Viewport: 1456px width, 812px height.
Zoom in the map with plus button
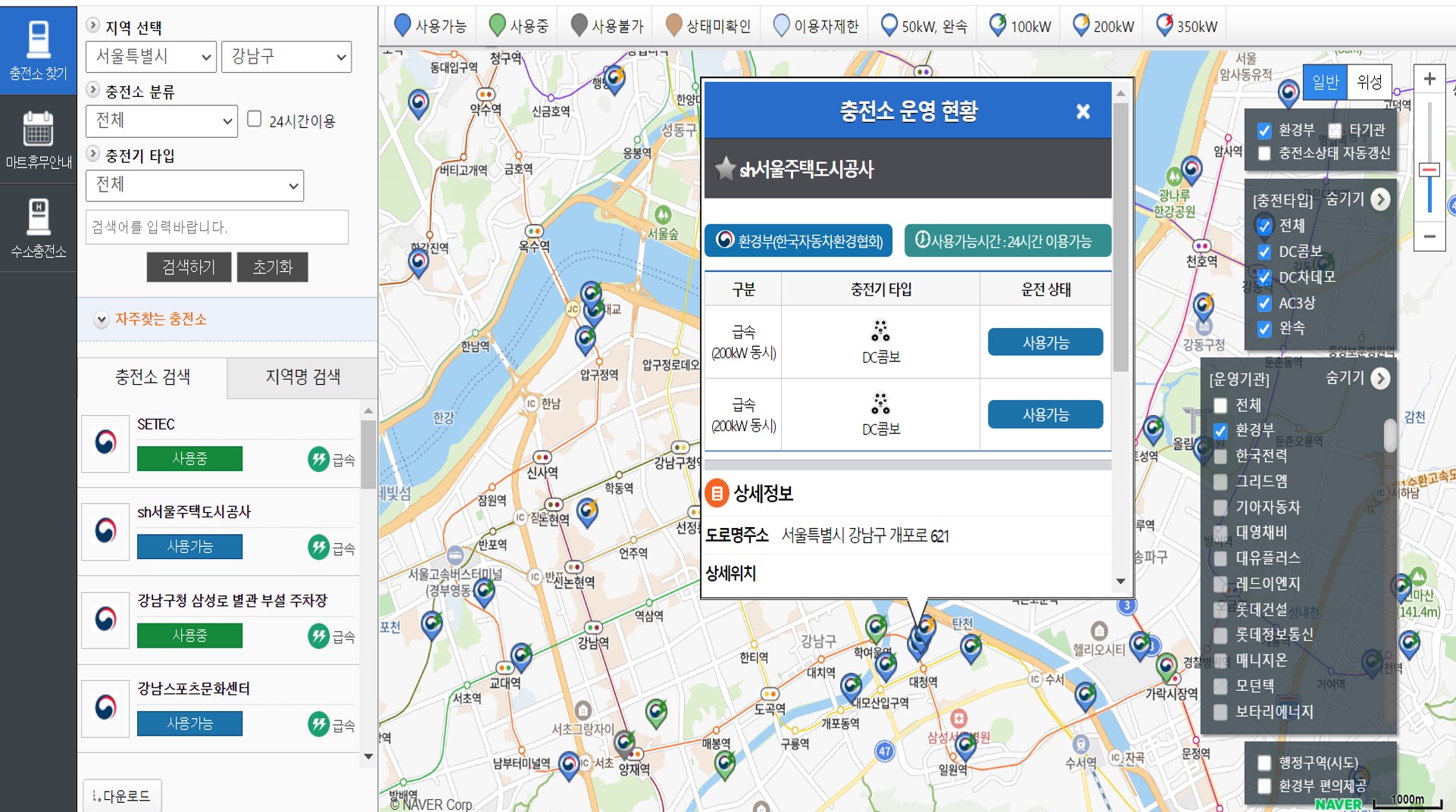[1429, 79]
